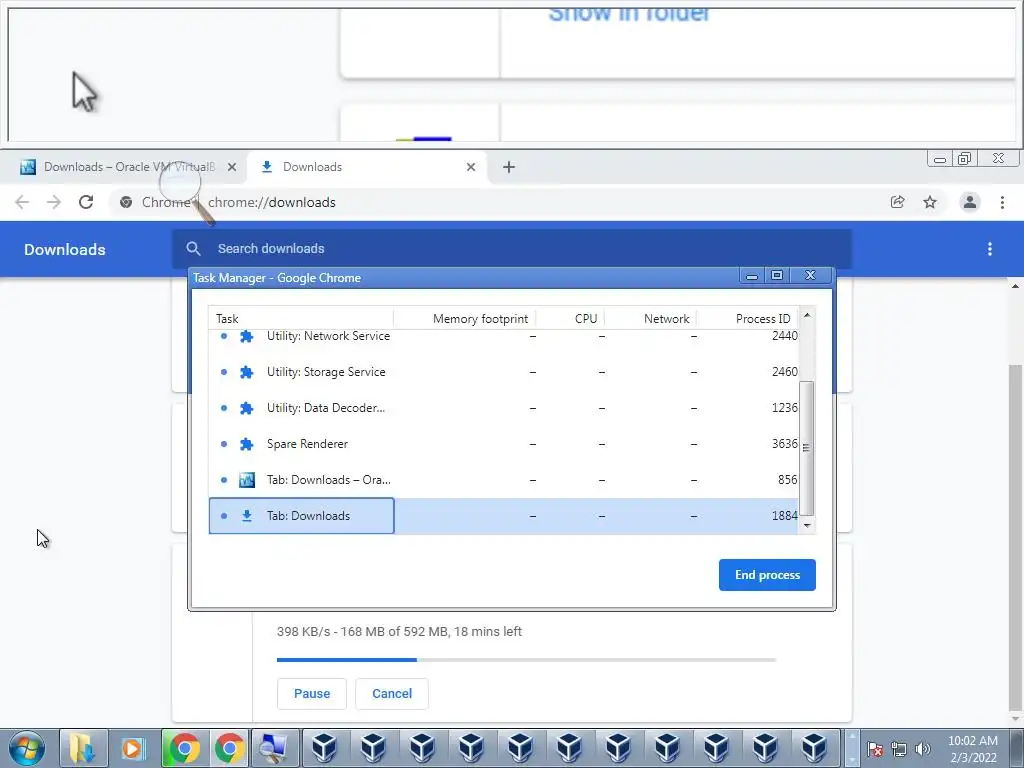Switch to Downloads – Oracle VM VirtualBox tab
1024x768 pixels.
coord(123,167)
